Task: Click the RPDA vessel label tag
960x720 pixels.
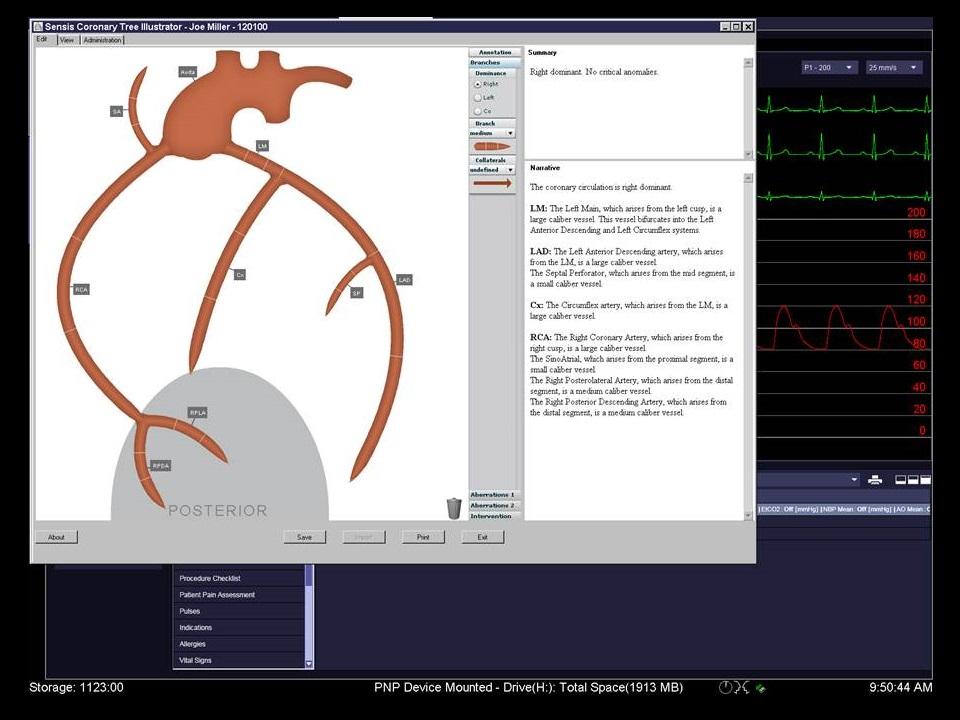Action: click(x=160, y=466)
